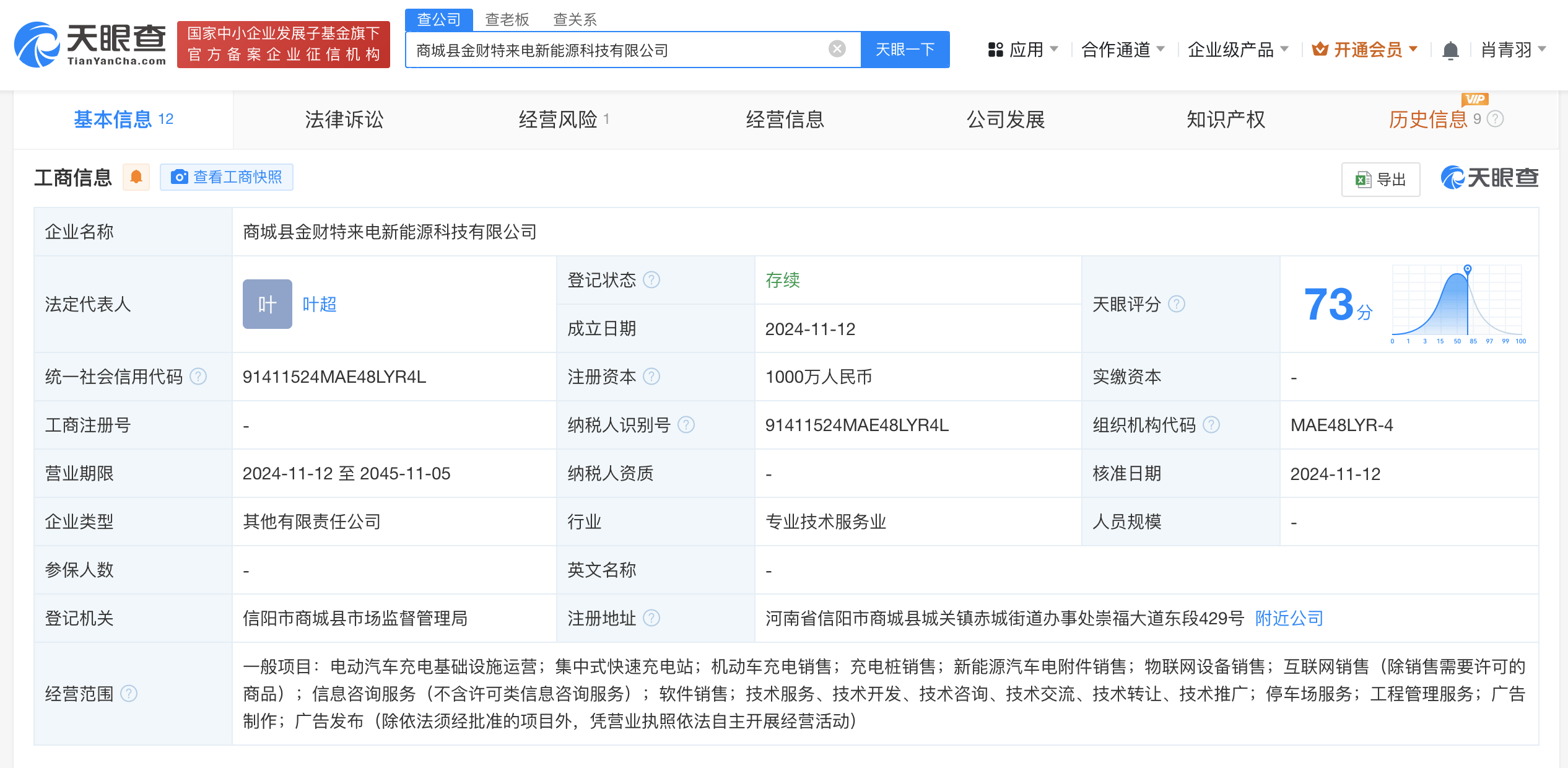Click the 附近公司 link
The height and width of the screenshot is (768, 1568).
(1287, 617)
